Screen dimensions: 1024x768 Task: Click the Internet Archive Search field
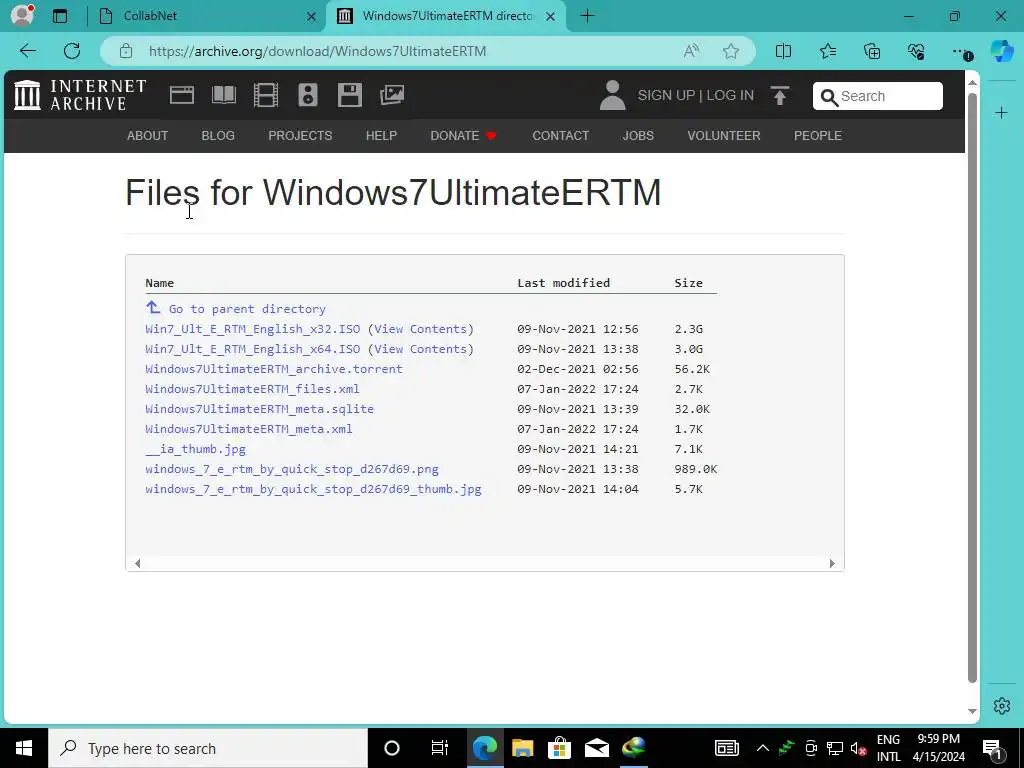point(878,96)
